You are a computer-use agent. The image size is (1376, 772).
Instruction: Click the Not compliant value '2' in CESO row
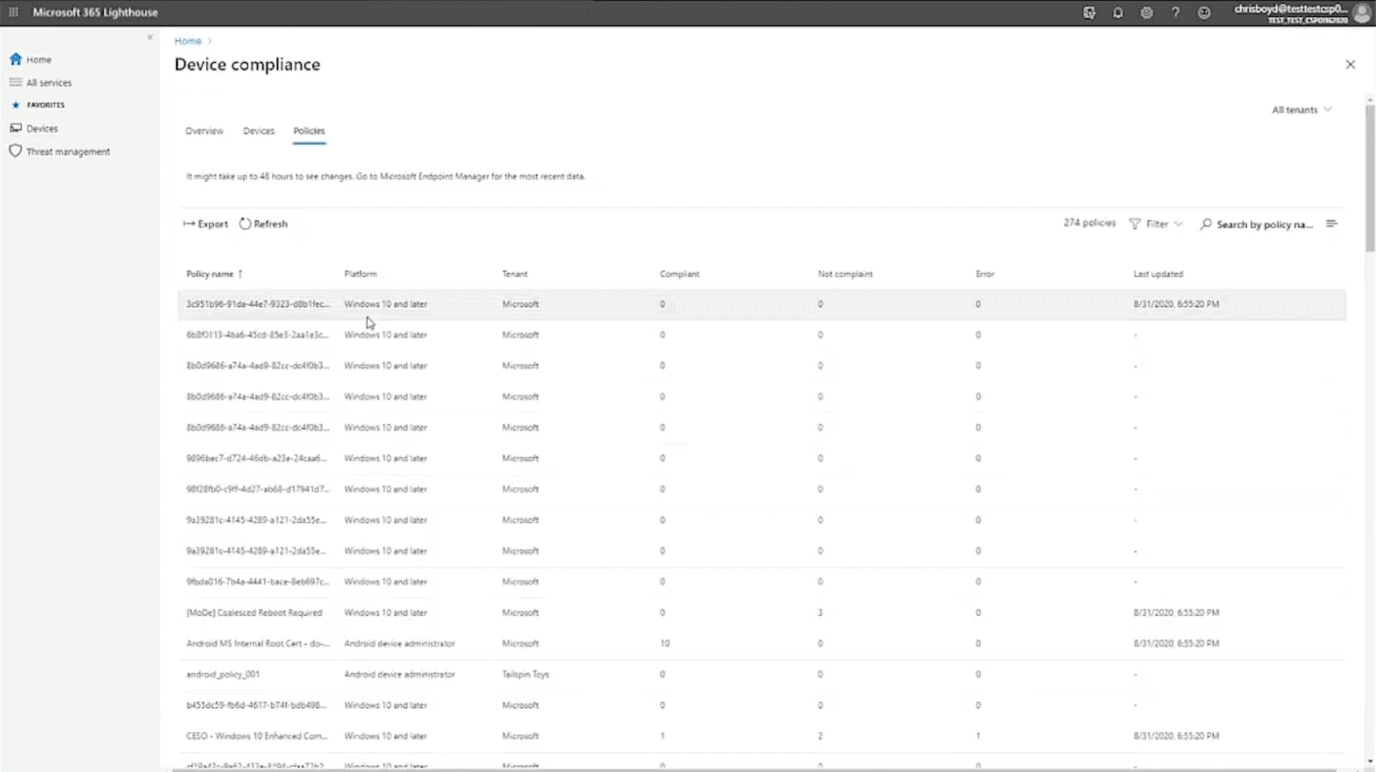coord(820,736)
